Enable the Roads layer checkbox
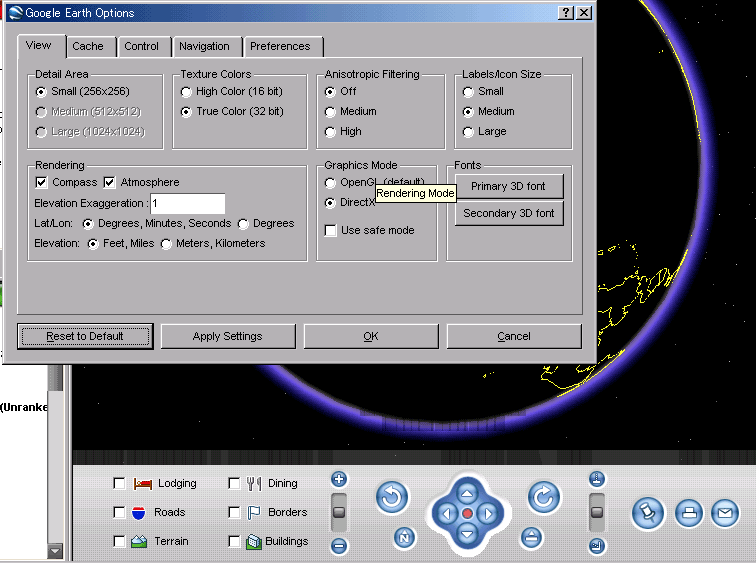Image resolution: width=756 pixels, height=563 pixels. 119,512
